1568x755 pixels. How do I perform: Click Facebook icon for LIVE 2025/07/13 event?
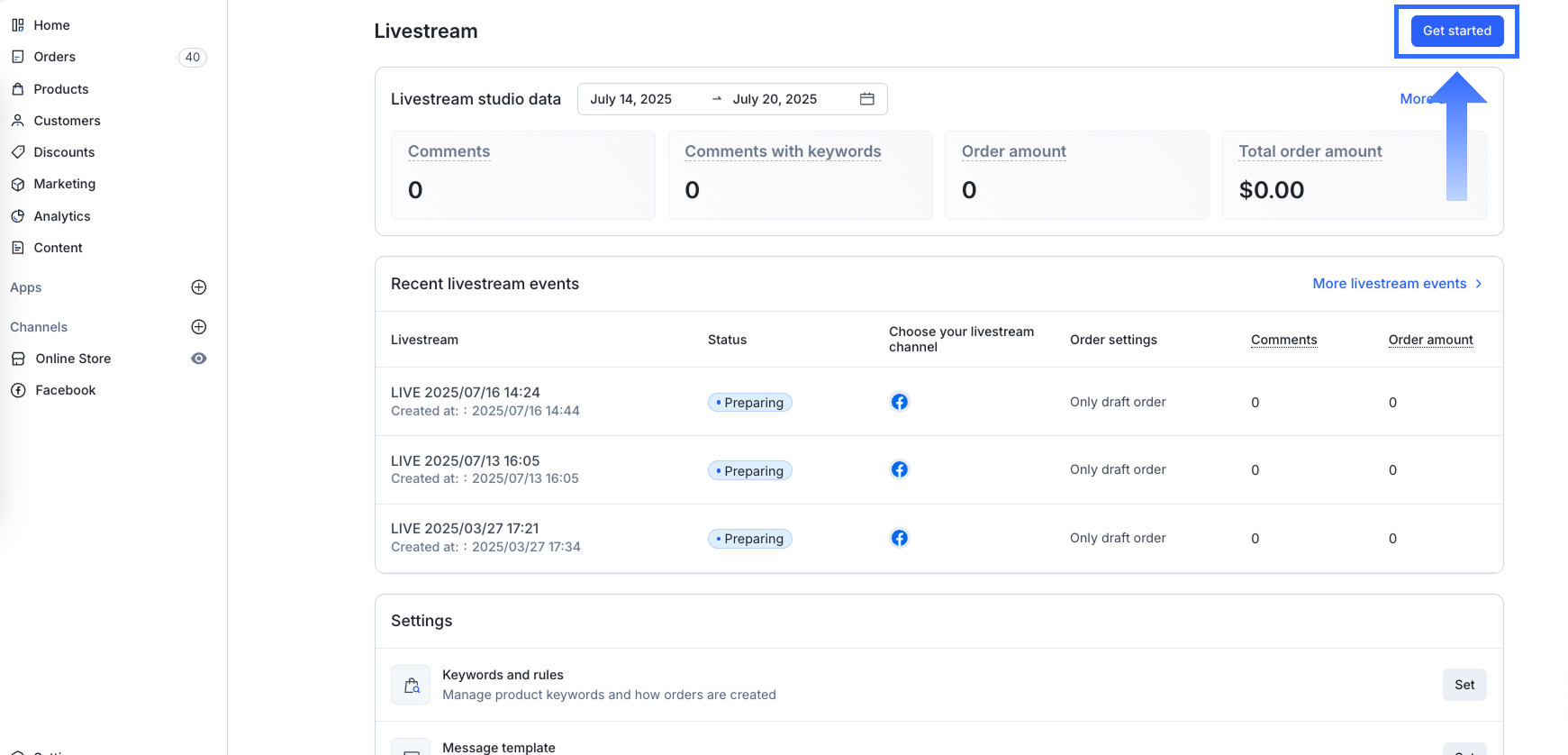pos(899,469)
